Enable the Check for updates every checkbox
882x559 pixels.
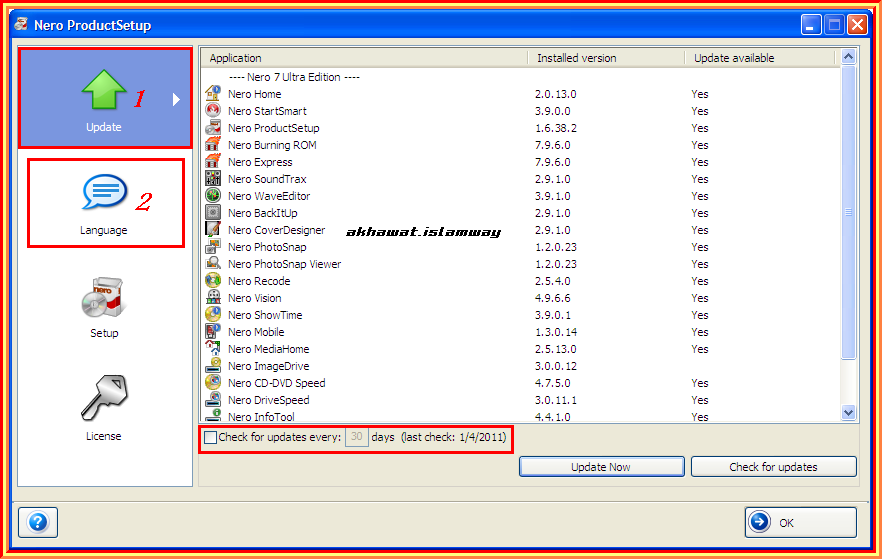click(210, 438)
